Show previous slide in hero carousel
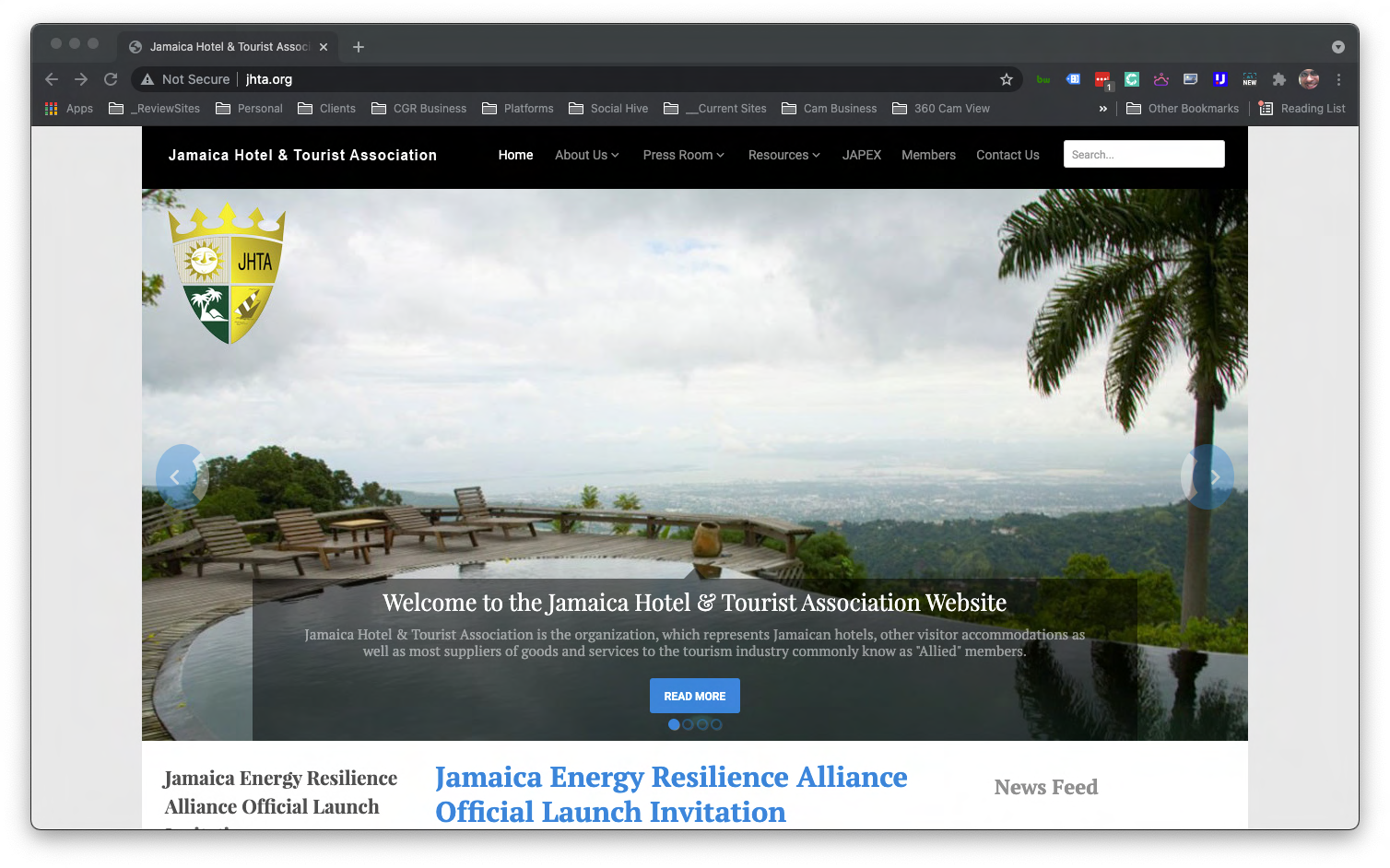This screenshot has height=868, width=1390. tap(182, 476)
